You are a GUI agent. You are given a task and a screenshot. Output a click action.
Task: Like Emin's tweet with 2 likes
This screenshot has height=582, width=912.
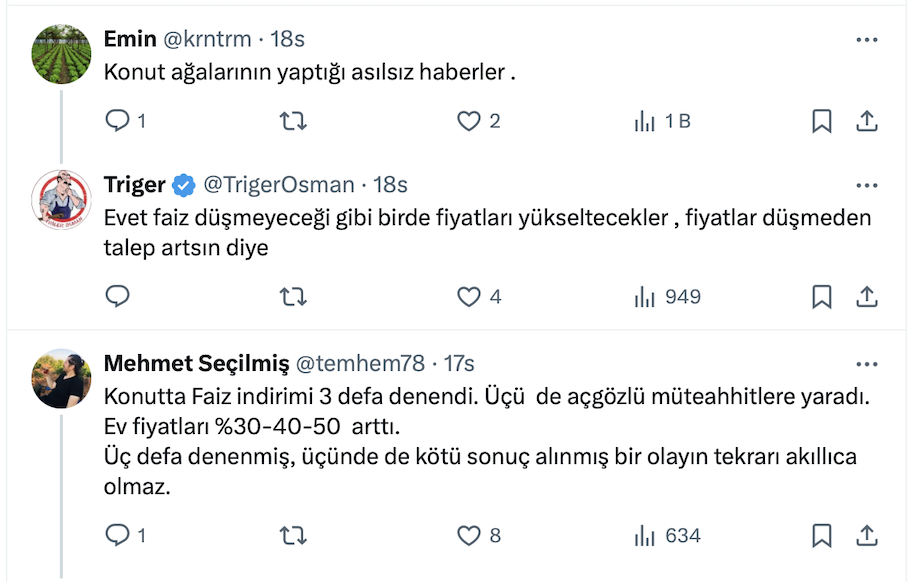[469, 121]
